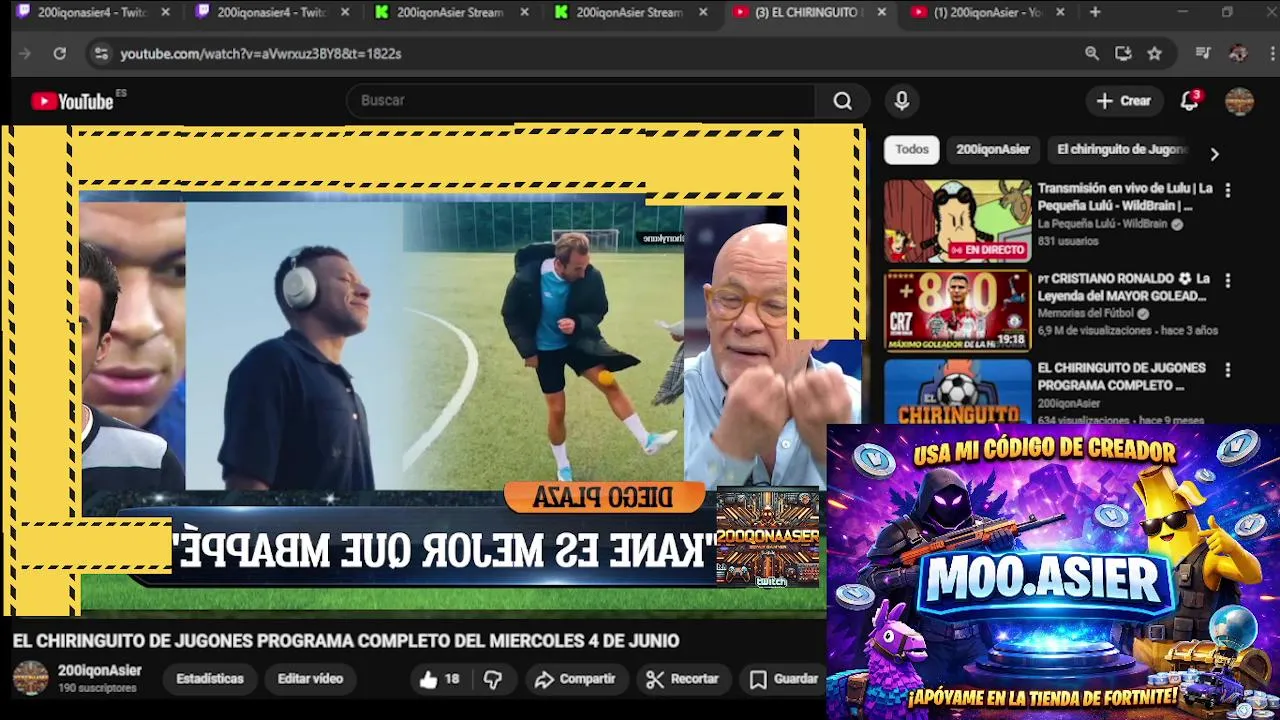This screenshot has width=1280, height=720.
Task: Open YouTube notifications bell
Action: (x=1189, y=101)
